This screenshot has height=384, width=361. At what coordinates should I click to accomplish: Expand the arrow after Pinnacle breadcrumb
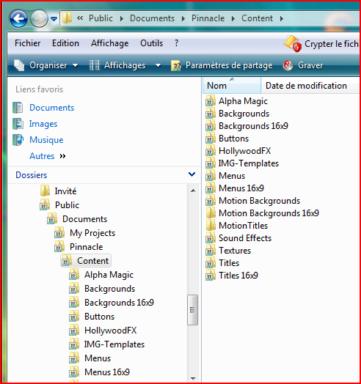point(233,19)
